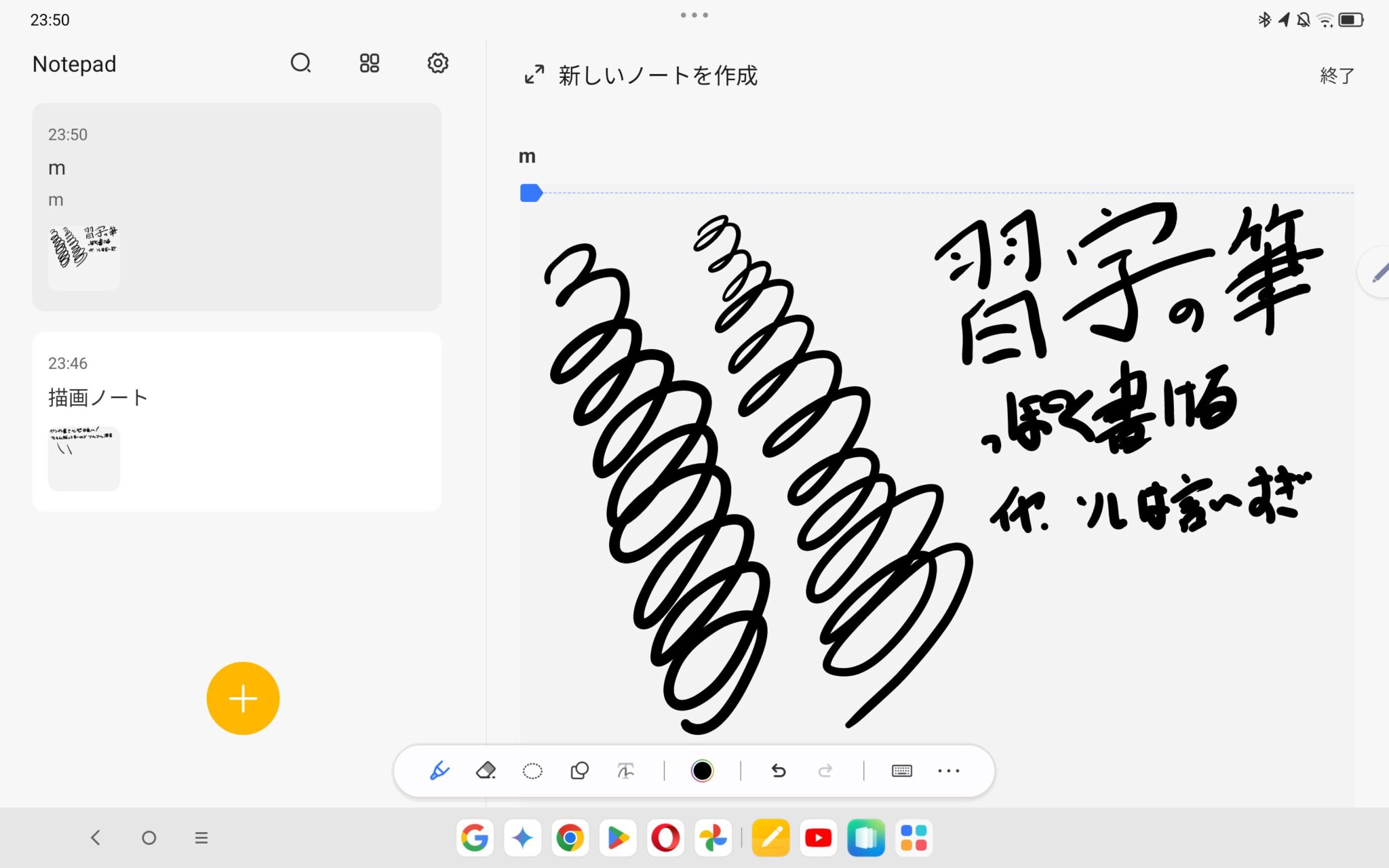Image resolution: width=1389 pixels, height=868 pixels.
Task: Click the redo arrow
Action: click(825, 771)
